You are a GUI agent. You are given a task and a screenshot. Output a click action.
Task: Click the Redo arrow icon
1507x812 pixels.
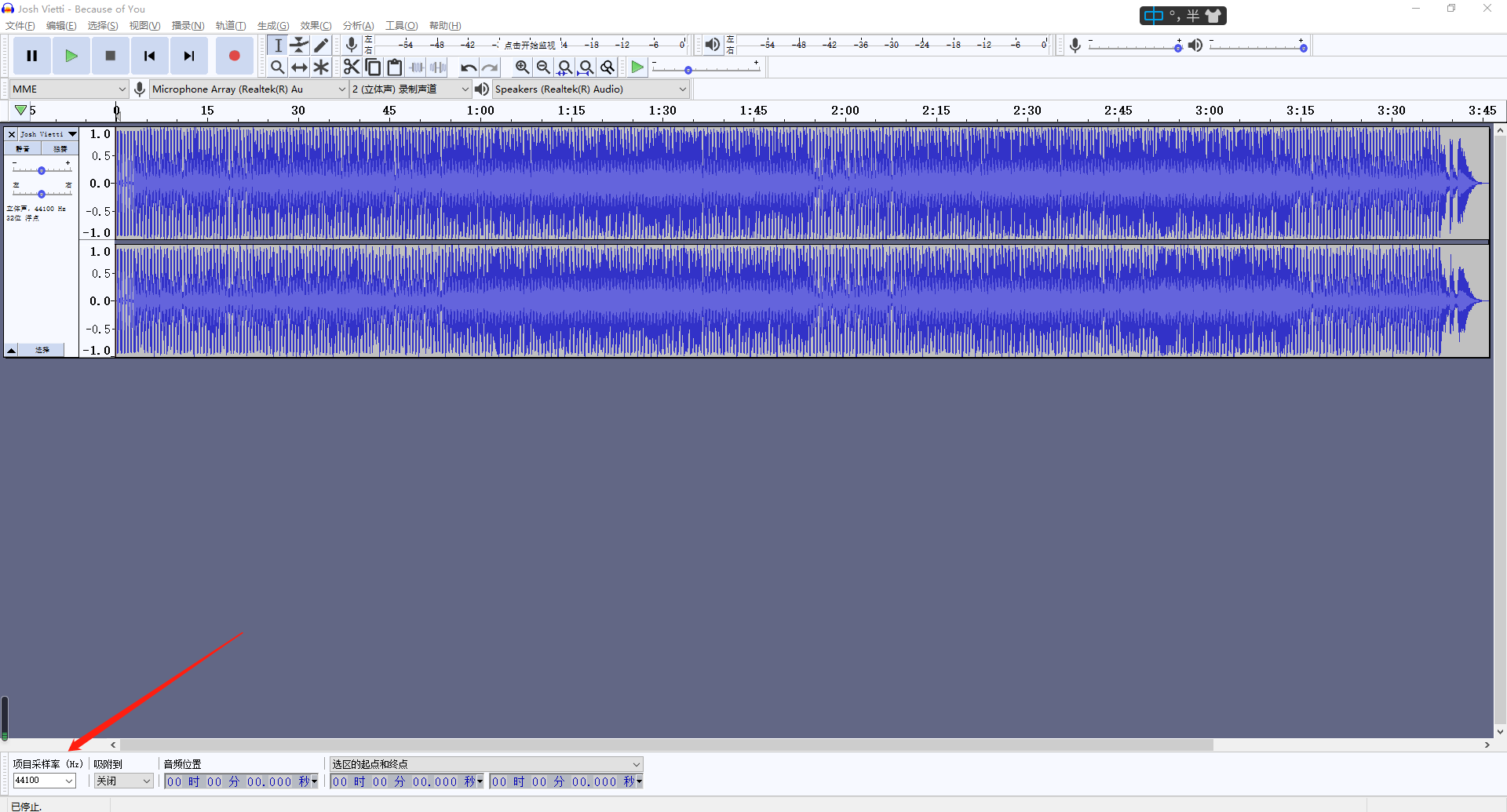click(490, 67)
